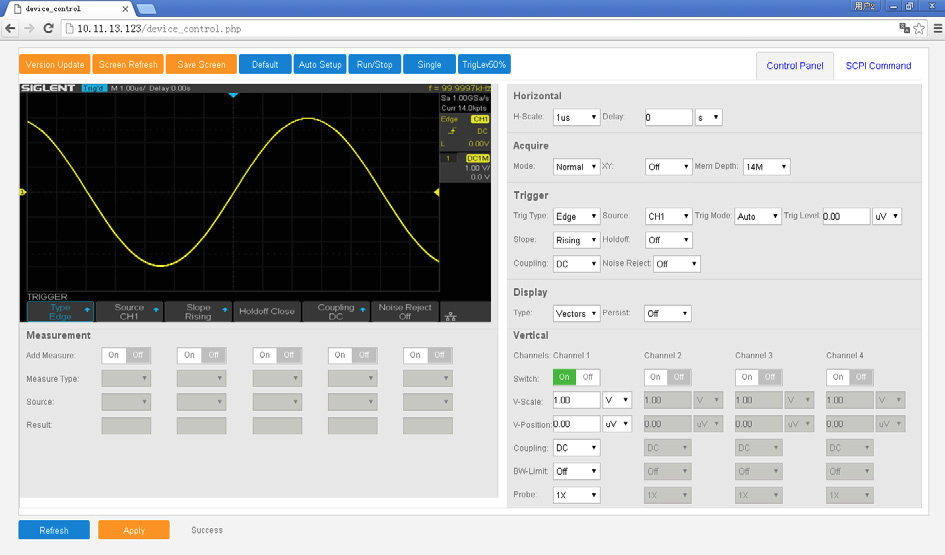This screenshot has height=555, width=945.
Task: Open the Delay unit dropdown
Action: (x=709, y=118)
